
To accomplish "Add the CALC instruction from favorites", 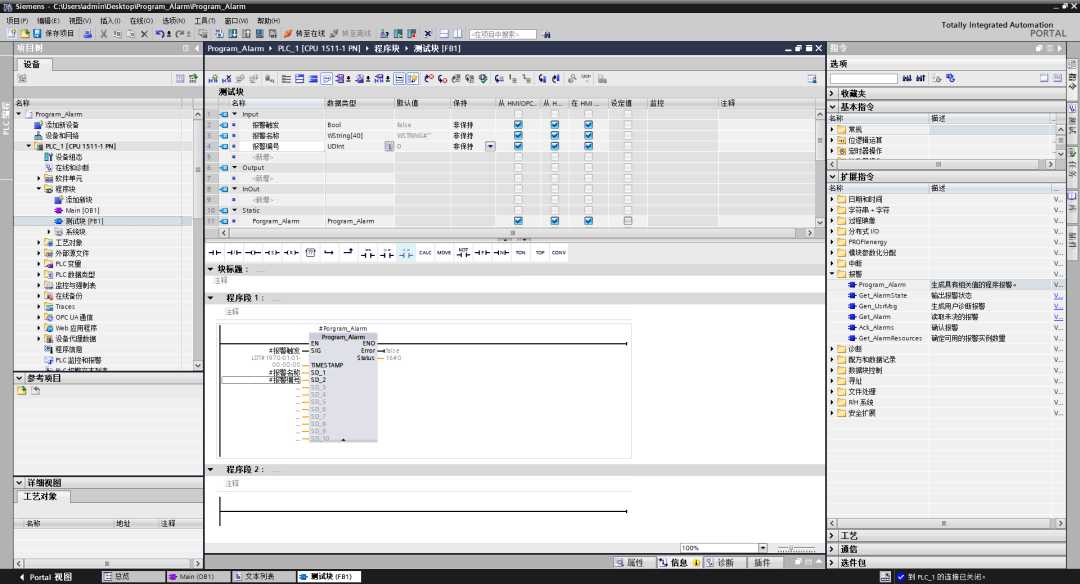I will pyautogui.click(x=425, y=253).
